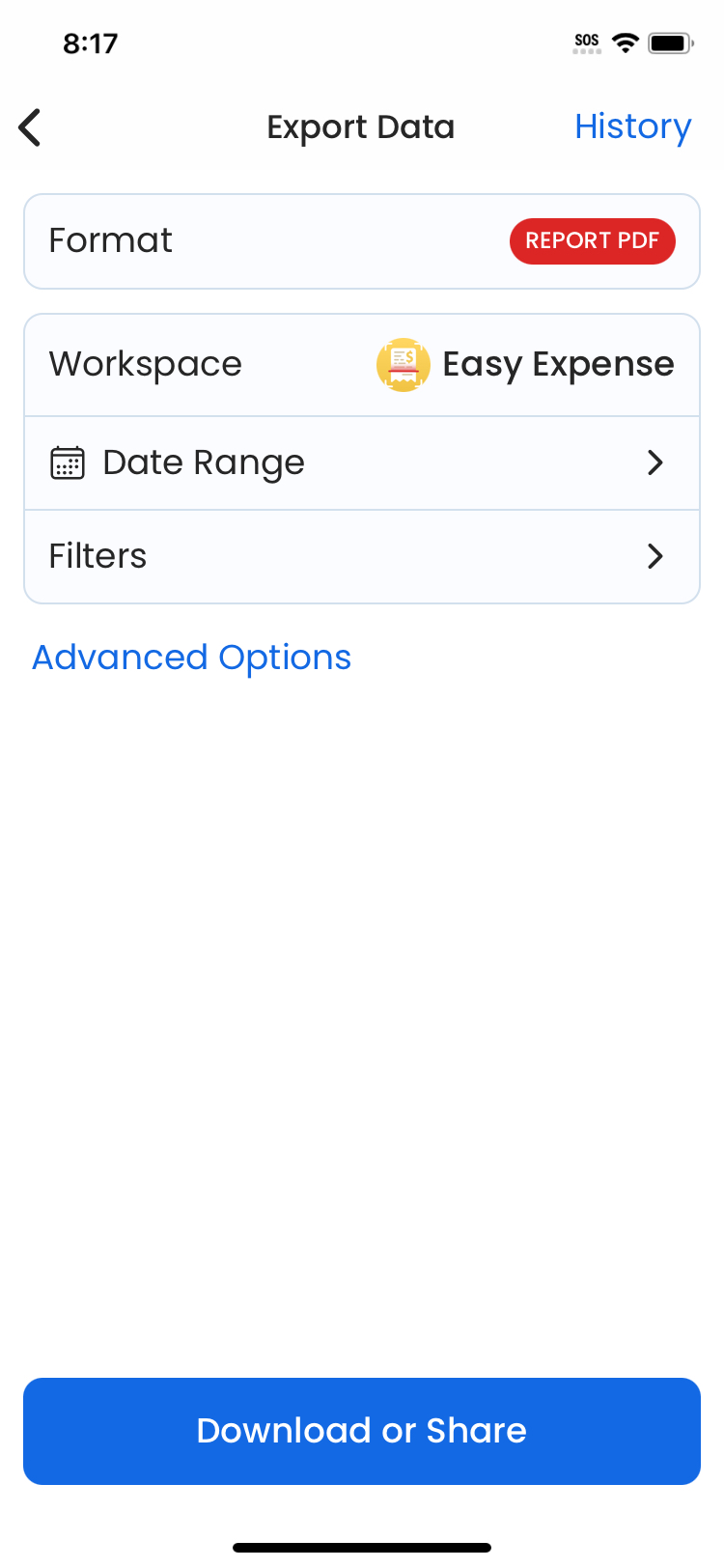Expand Filters using its chevron
The image size is (724, 1568).
tap(655, 556)
